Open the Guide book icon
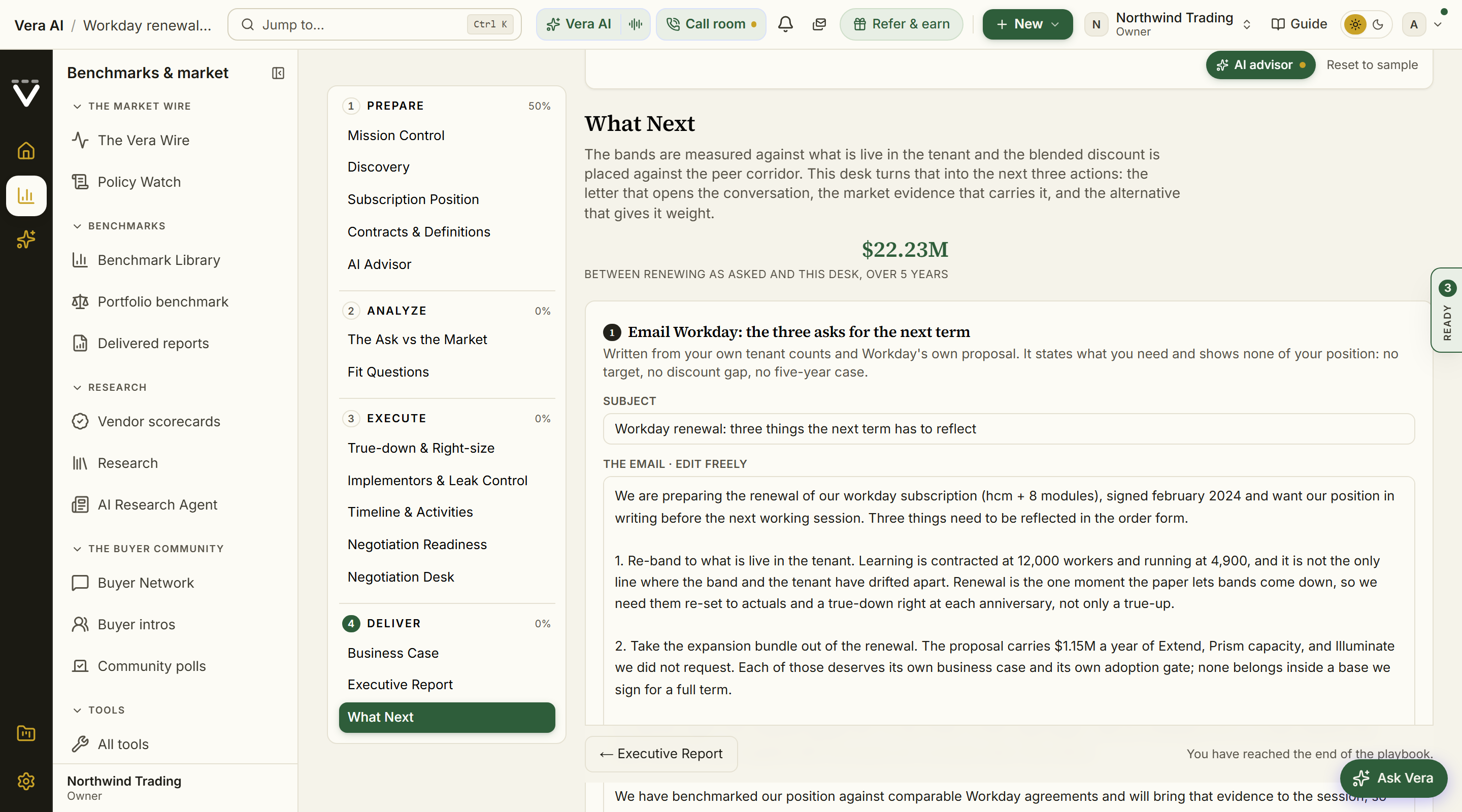 coord(1299,24)
